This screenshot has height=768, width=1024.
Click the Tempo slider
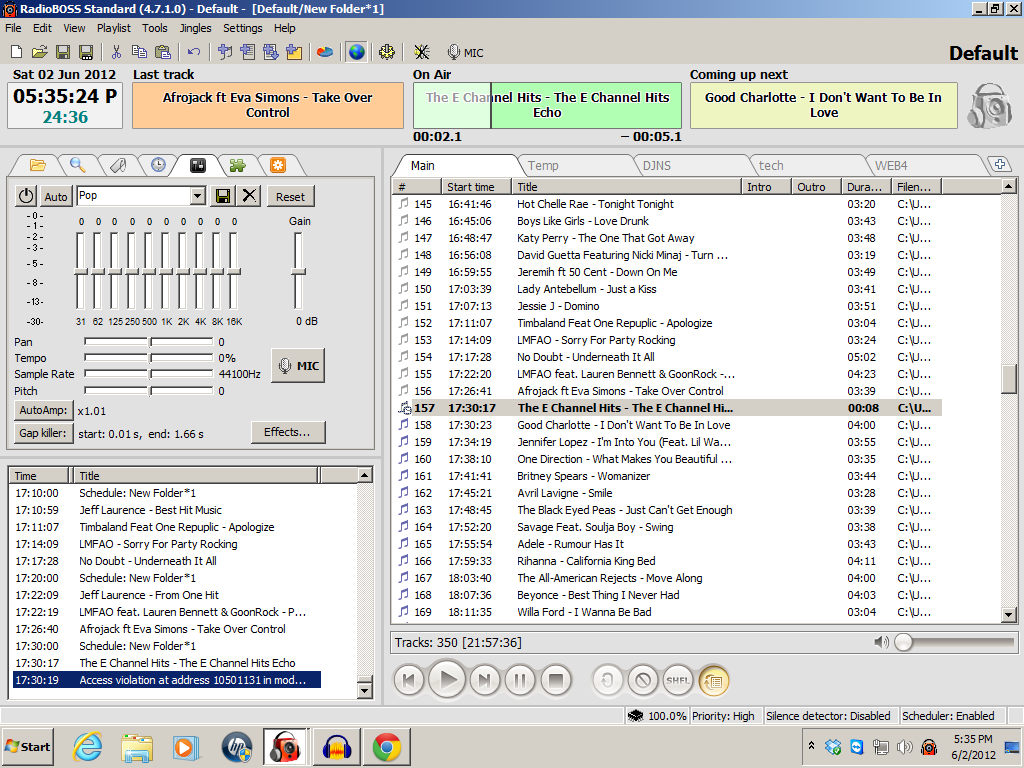click(149, 358)
